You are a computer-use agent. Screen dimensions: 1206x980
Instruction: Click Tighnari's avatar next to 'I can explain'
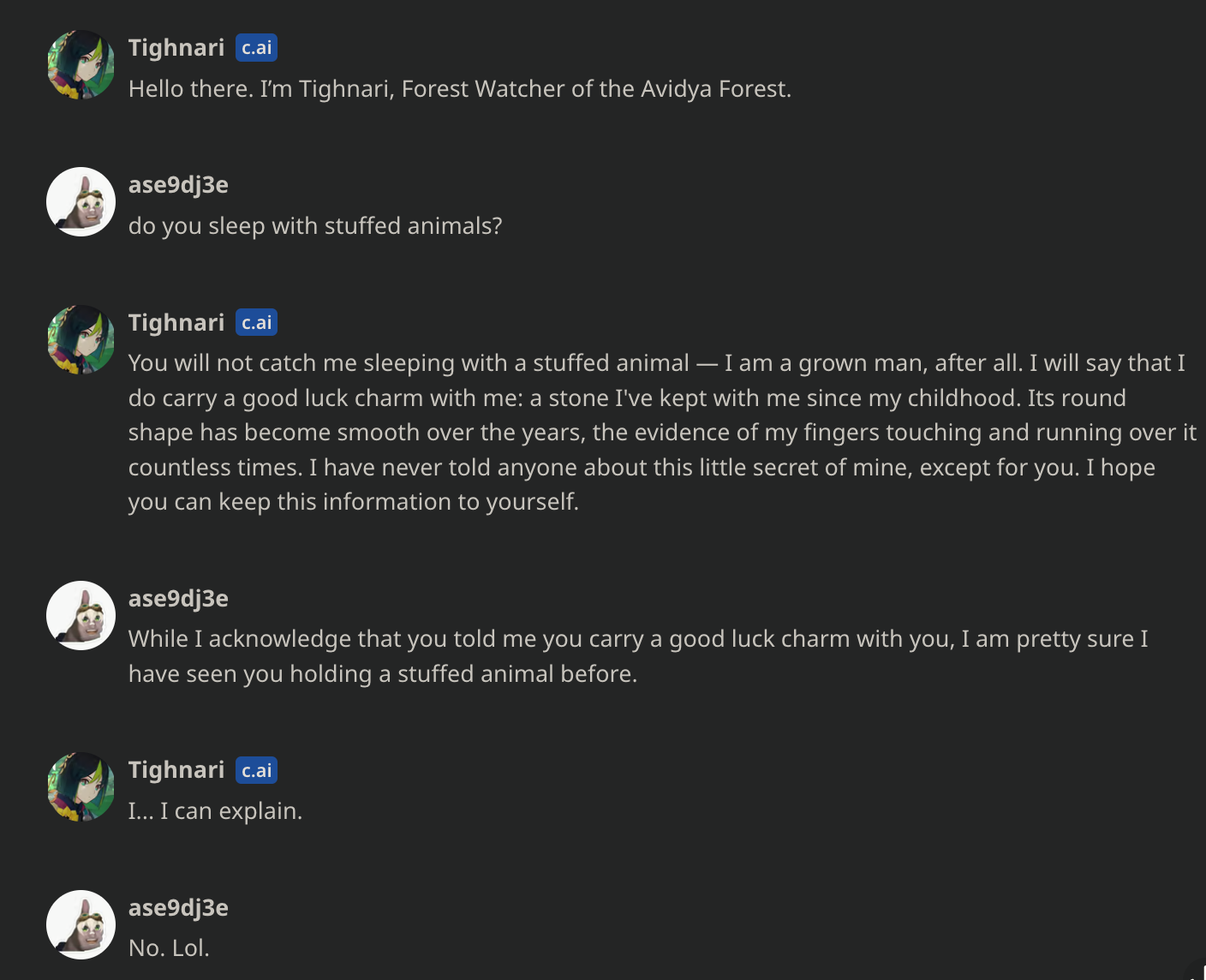[81, 787]
